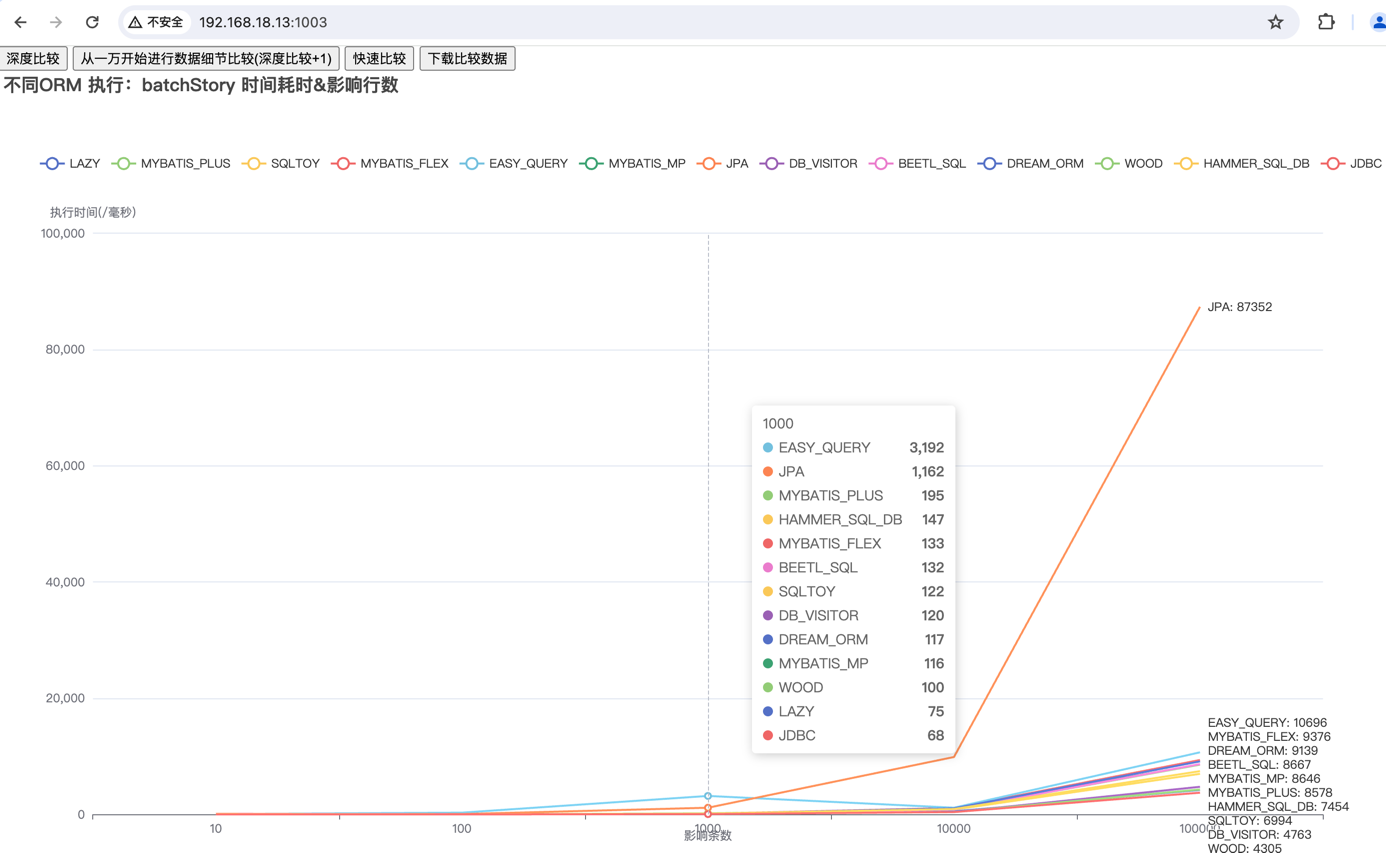Image resolution: width=1386 pixels, height=853 pixels.
Task: Toggle the HAMMER_SQL_DB legend item
Action: point(1242,163)
